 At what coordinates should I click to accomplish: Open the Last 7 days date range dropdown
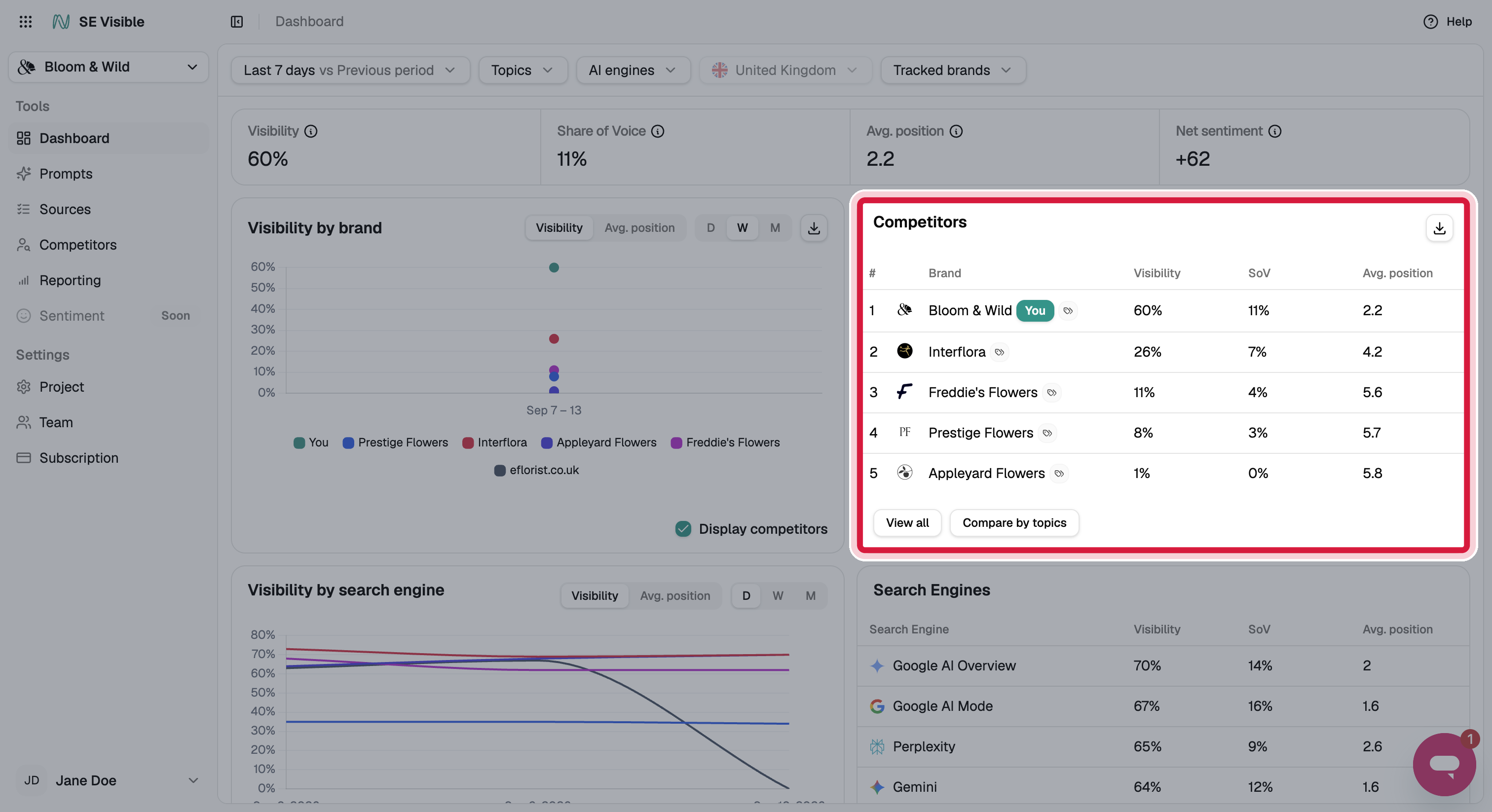(x=350, y=70)
